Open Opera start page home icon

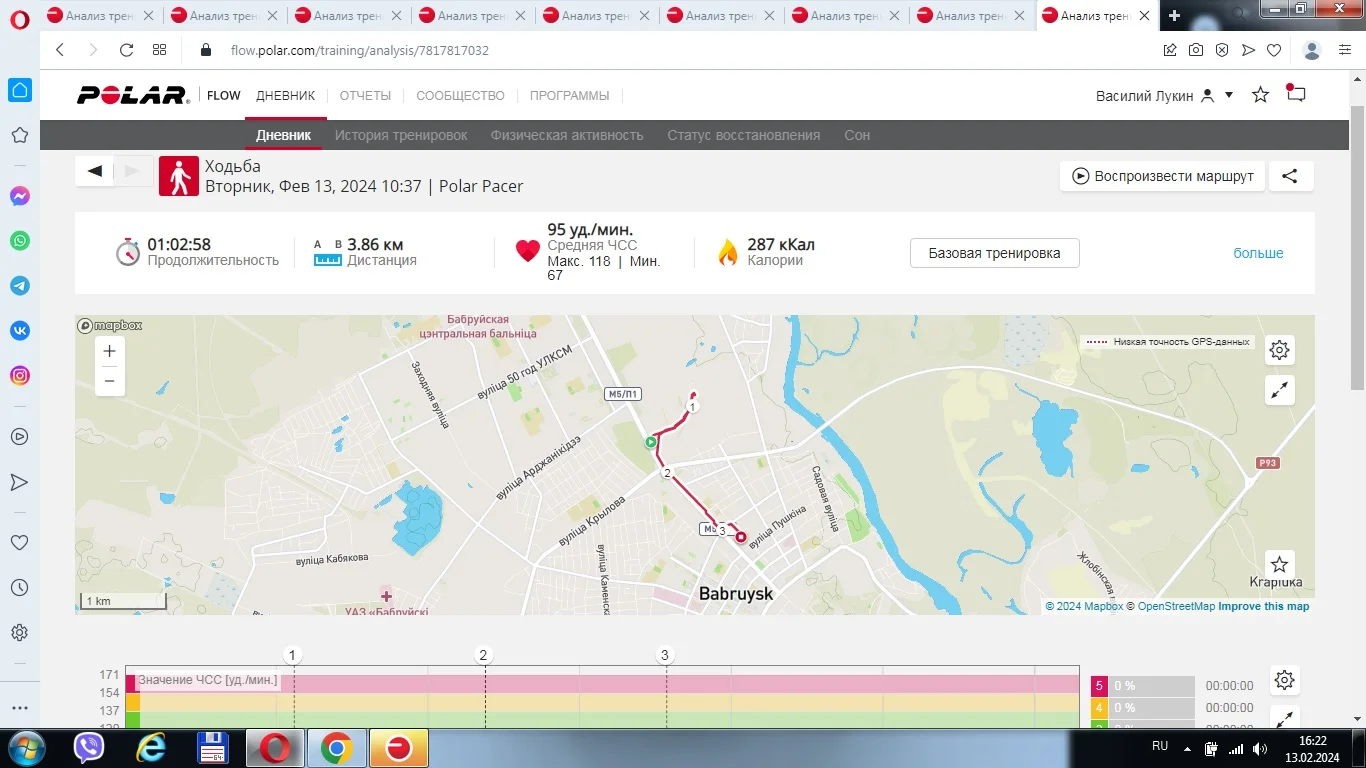tap(20, 90)
